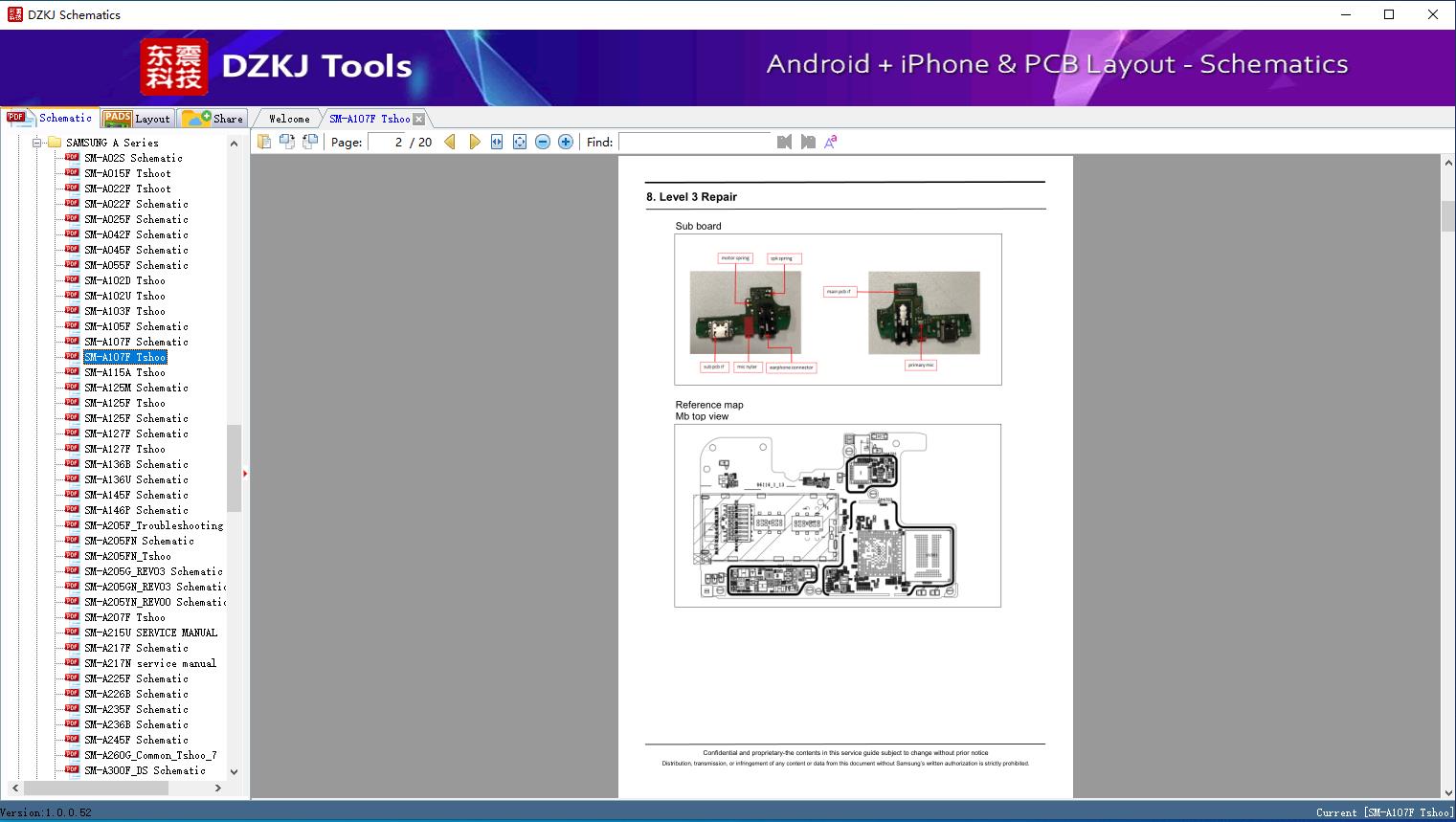Image resolution: width=1456 pixels, height=822 pixels.
Task: Click the PDF icon beside SM-A127F Tshoo
Action: pyautogui.click(x=72, y=448)
